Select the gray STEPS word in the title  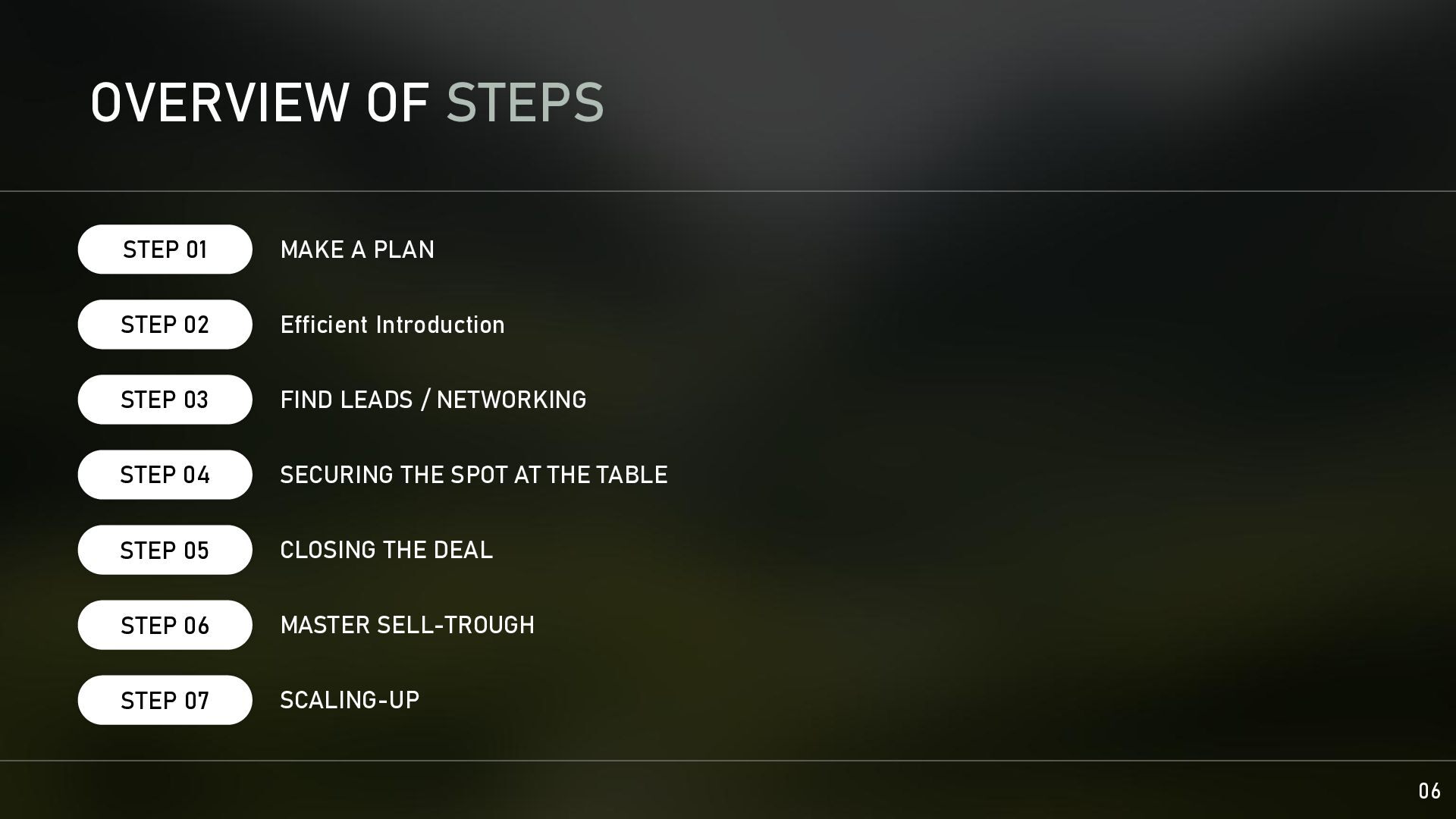tap(525, 102)
